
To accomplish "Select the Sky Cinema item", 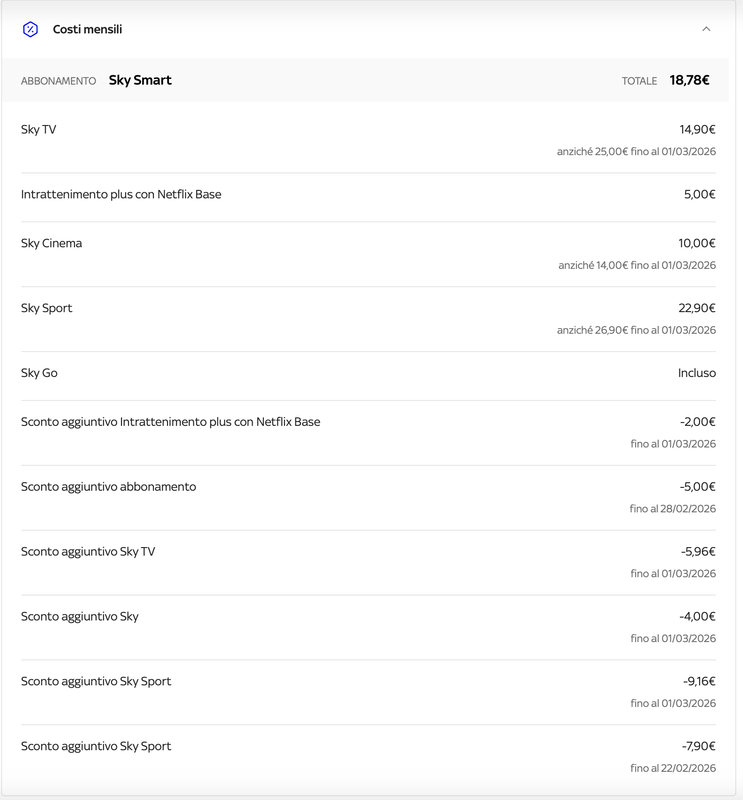I will pos(52,243).
